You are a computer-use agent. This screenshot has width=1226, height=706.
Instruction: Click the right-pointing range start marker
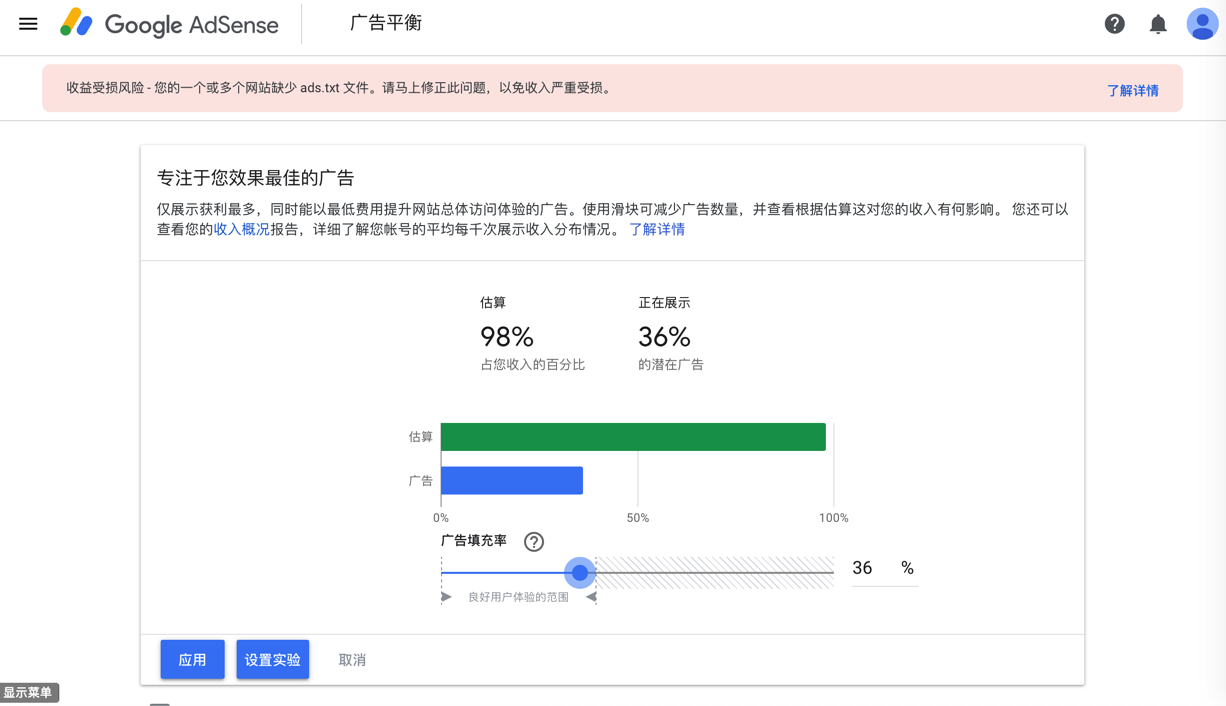(446, 597)
